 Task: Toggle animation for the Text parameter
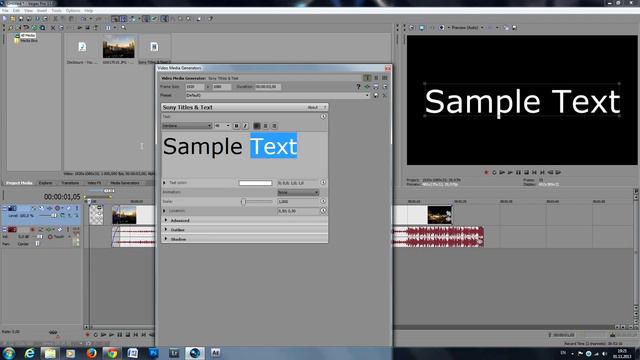(323, 116)
